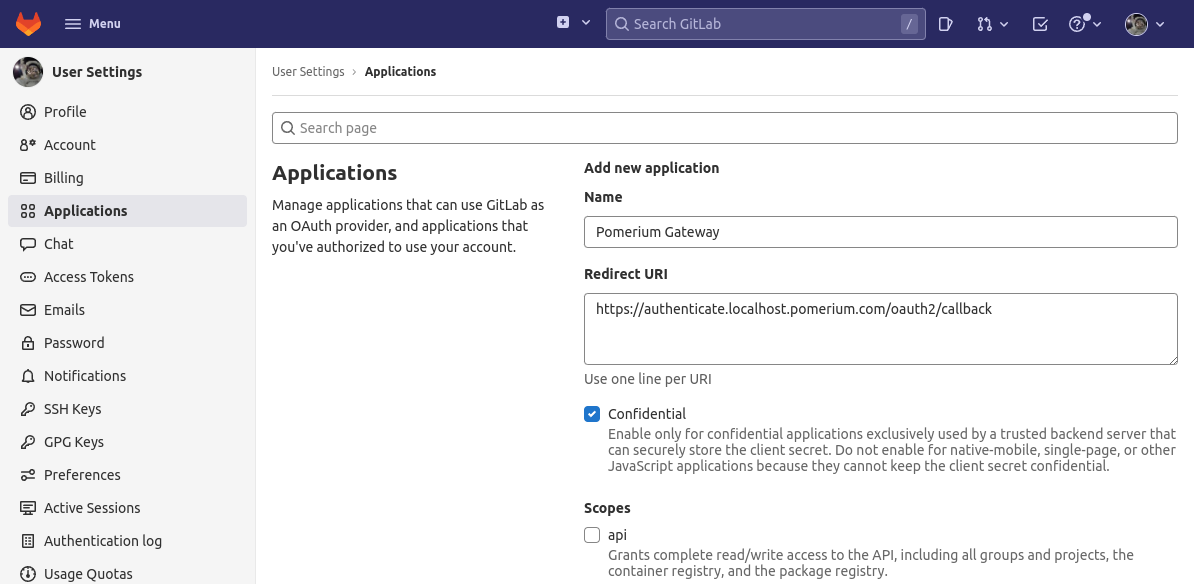Image resolution: width=1194 pixels, height=584 pixels.
Task: Click the Notifications bell icon in sidebar
Action: point(27,376)
